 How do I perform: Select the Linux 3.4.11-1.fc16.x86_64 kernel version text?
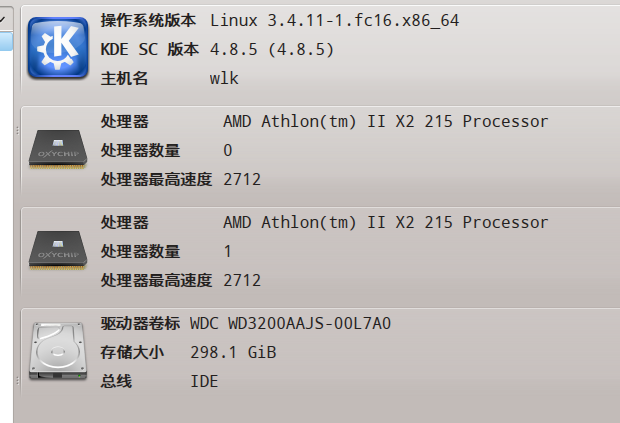[335, 21]
